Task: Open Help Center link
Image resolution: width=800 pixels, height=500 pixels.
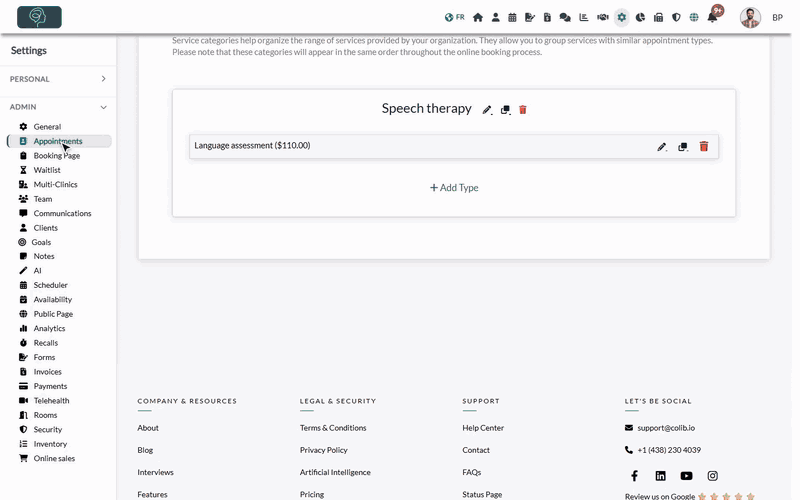Action: [483, 428]
